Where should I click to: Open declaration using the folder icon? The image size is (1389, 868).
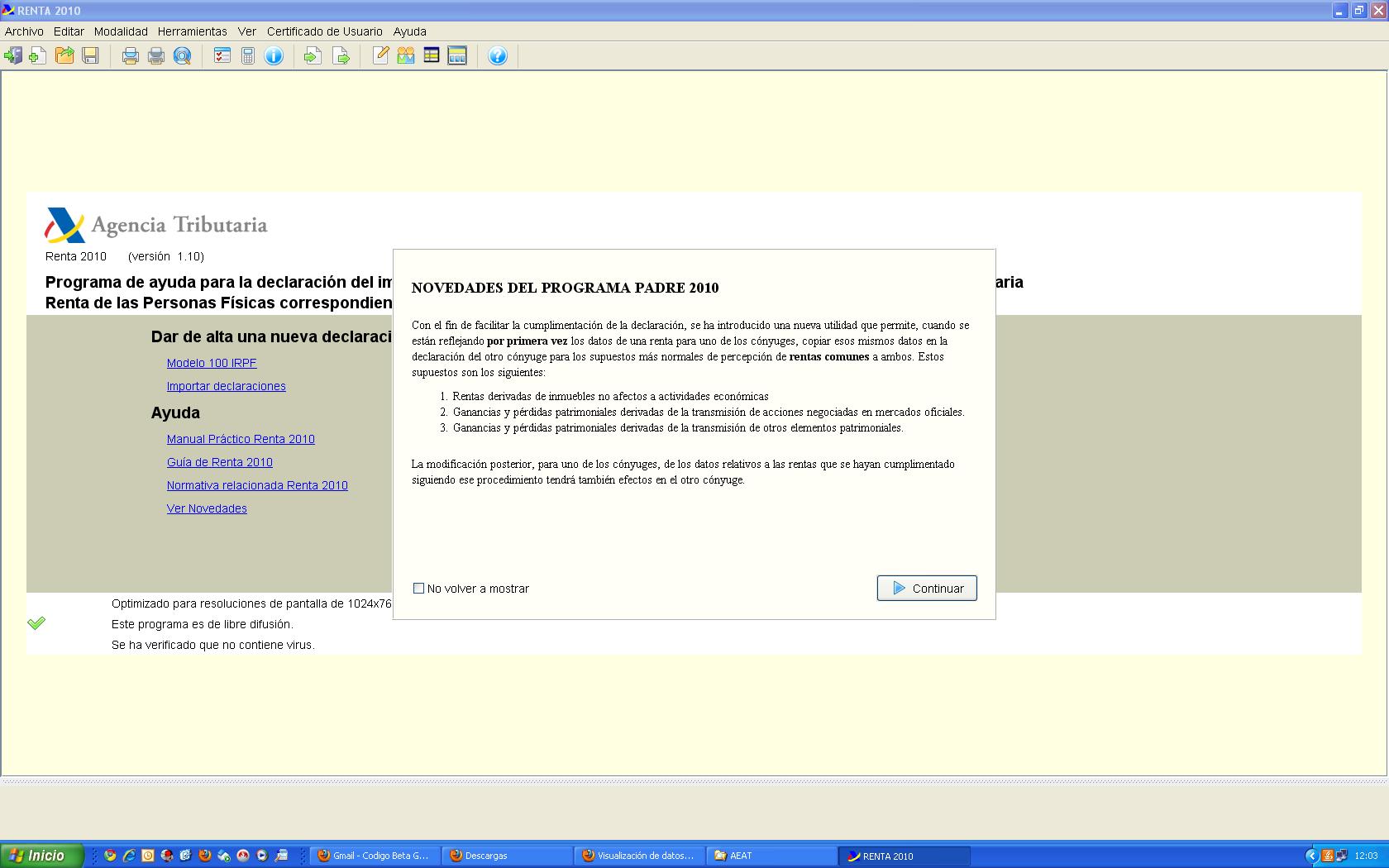[x=64, y=56]
